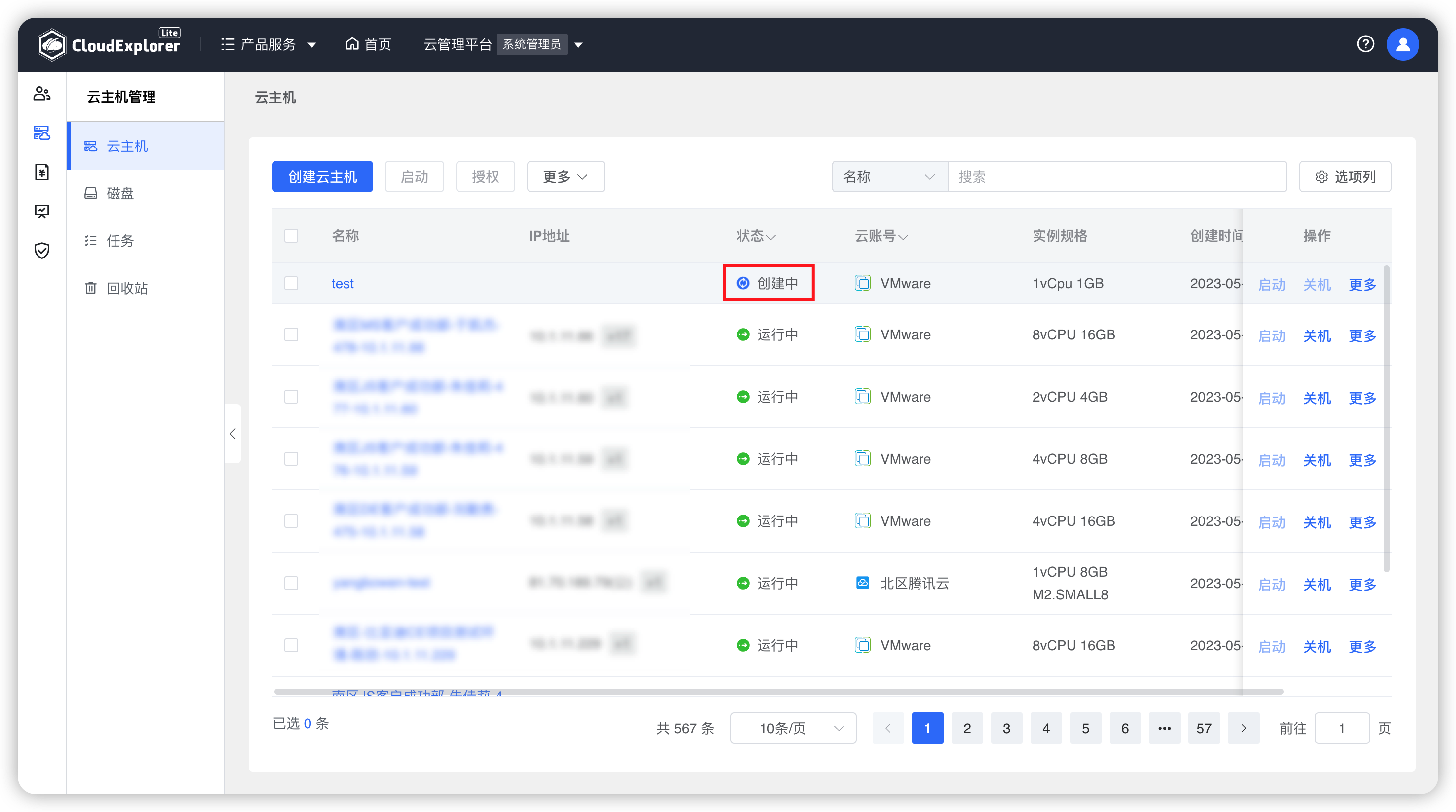Go to page 57
Screen dimensions: 1456x812
click(1204, 728)
